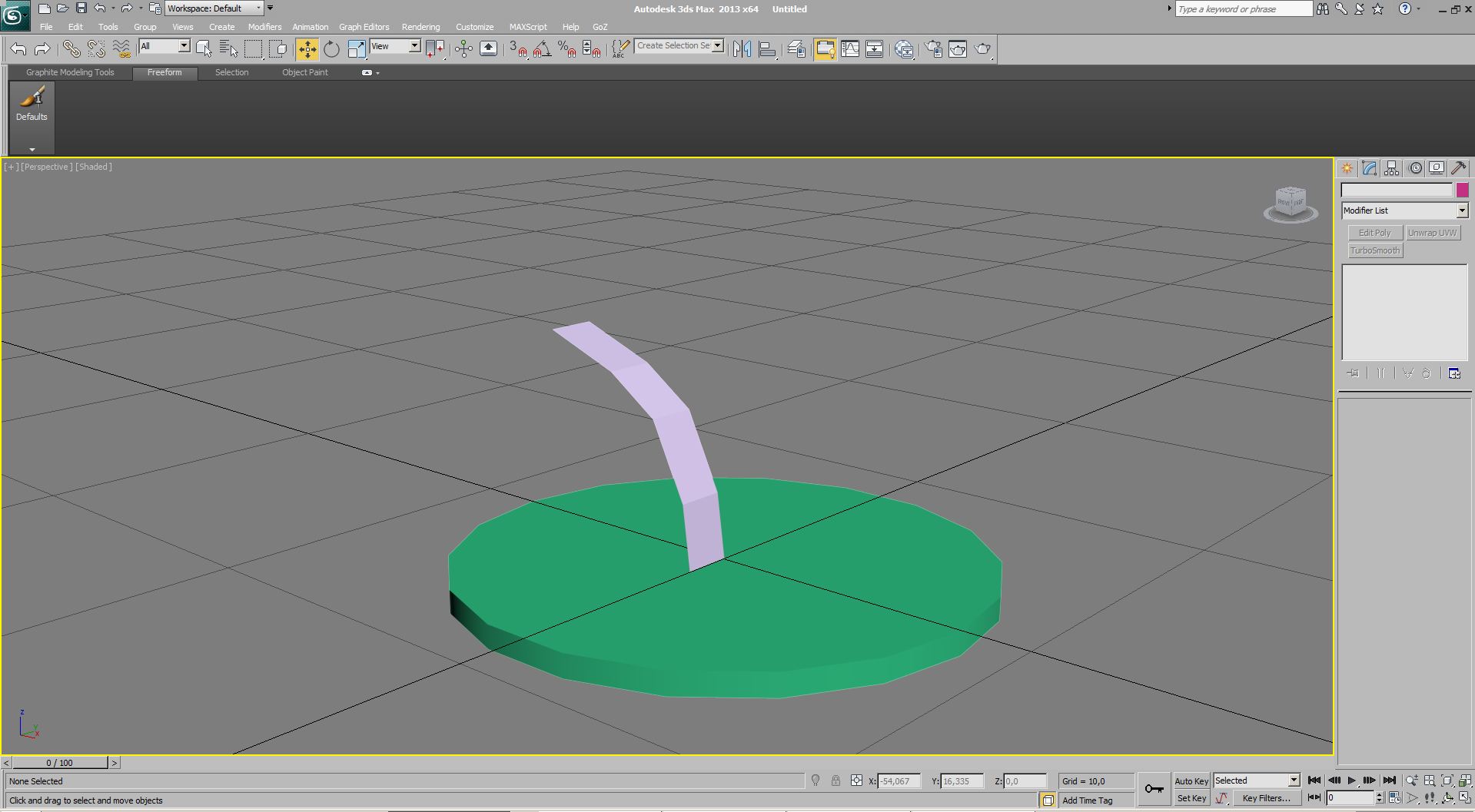
Task: Open the Utilities hammer panel
Action: 1458,168
